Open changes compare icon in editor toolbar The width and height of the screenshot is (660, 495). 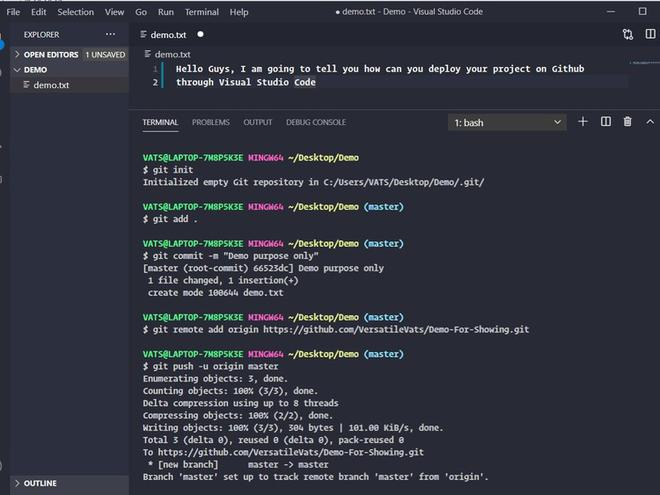pos(628,34)
